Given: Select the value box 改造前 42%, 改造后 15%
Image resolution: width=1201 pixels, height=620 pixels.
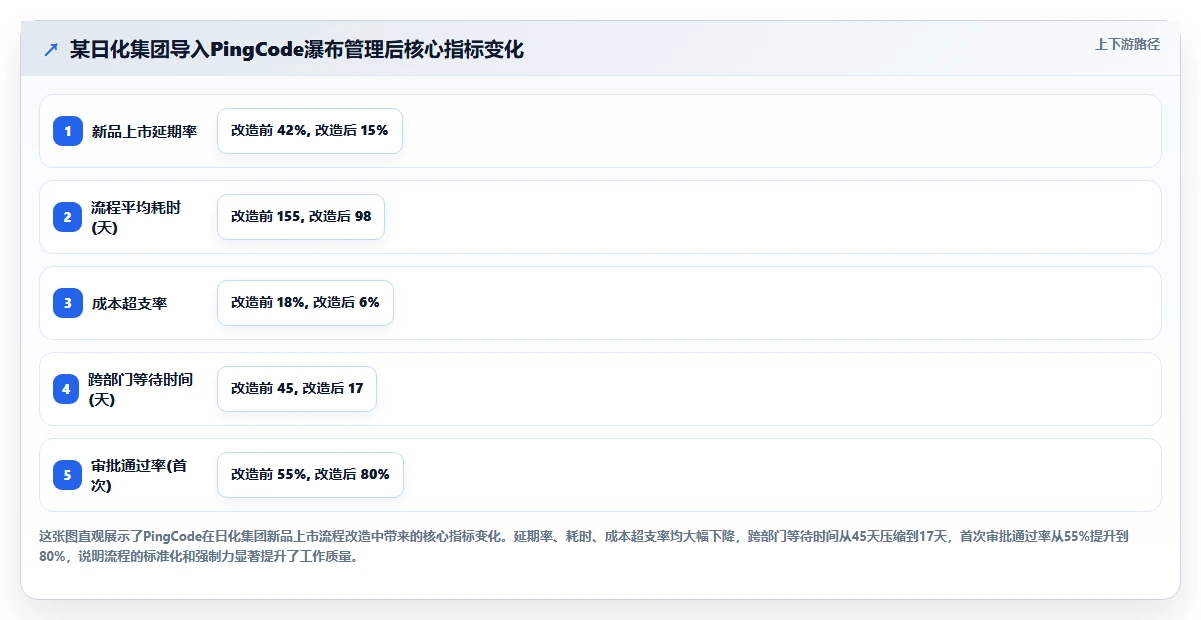Looking at the screenshot, I should point(310,131).
